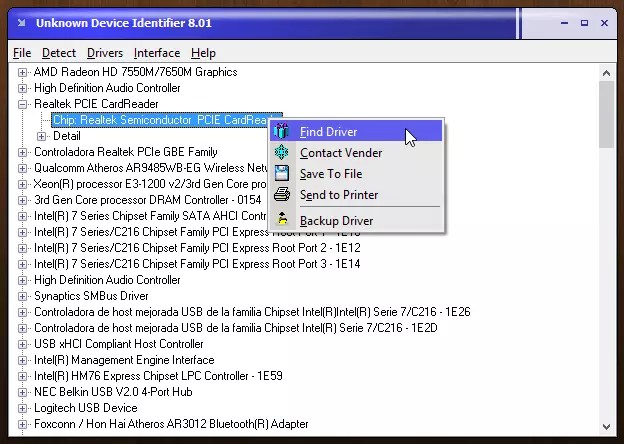Select NEC Belkin USB V2.0 4-Port Hub row
This screenshot has width=624, height=444.
[x=113, y=392]
